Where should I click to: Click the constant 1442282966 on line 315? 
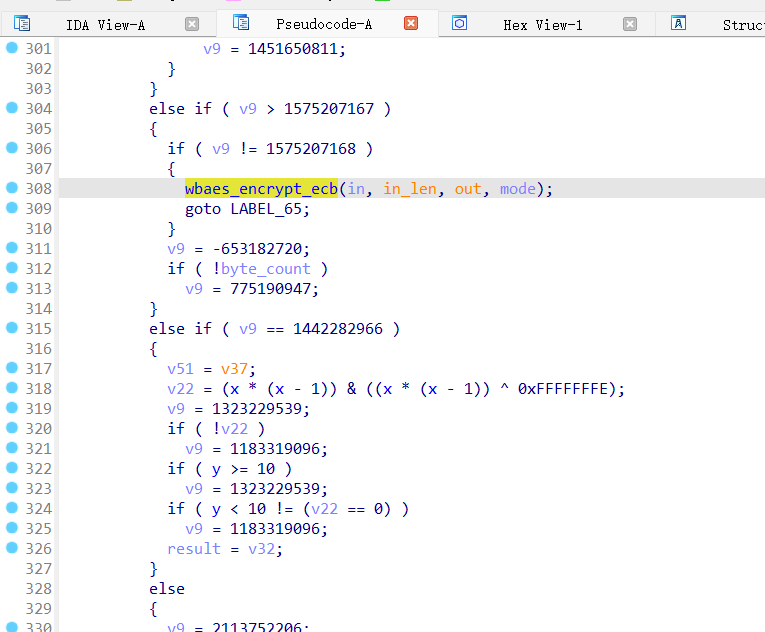338,329
